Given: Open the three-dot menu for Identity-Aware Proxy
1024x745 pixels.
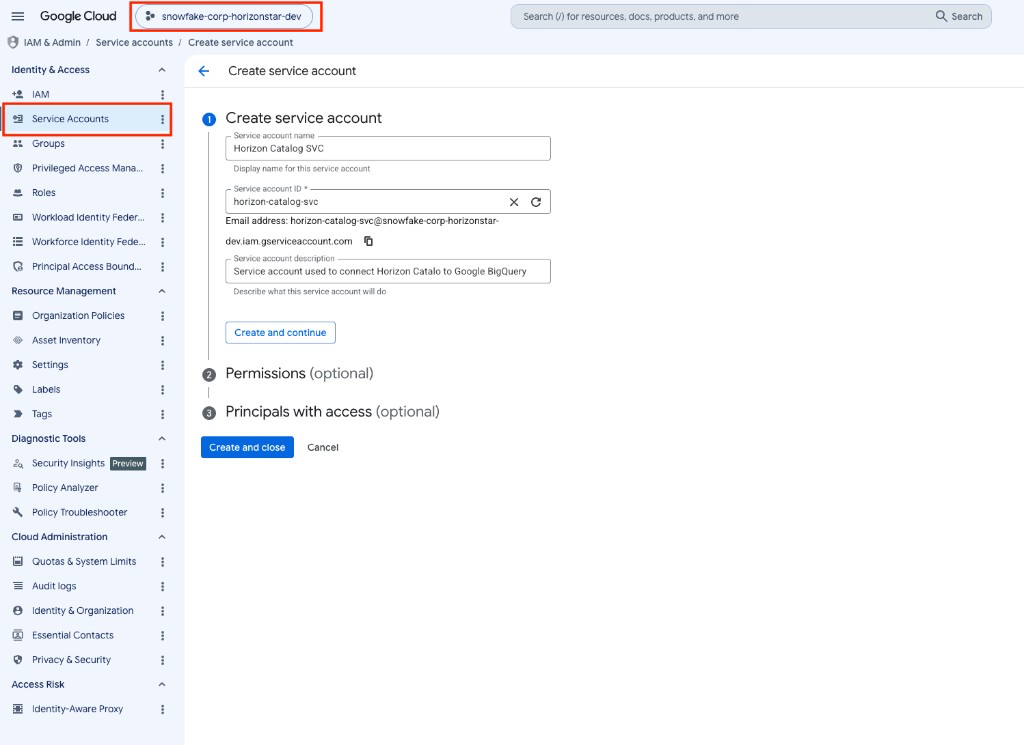Looking at the screenshot, I should tap(163, 709).
